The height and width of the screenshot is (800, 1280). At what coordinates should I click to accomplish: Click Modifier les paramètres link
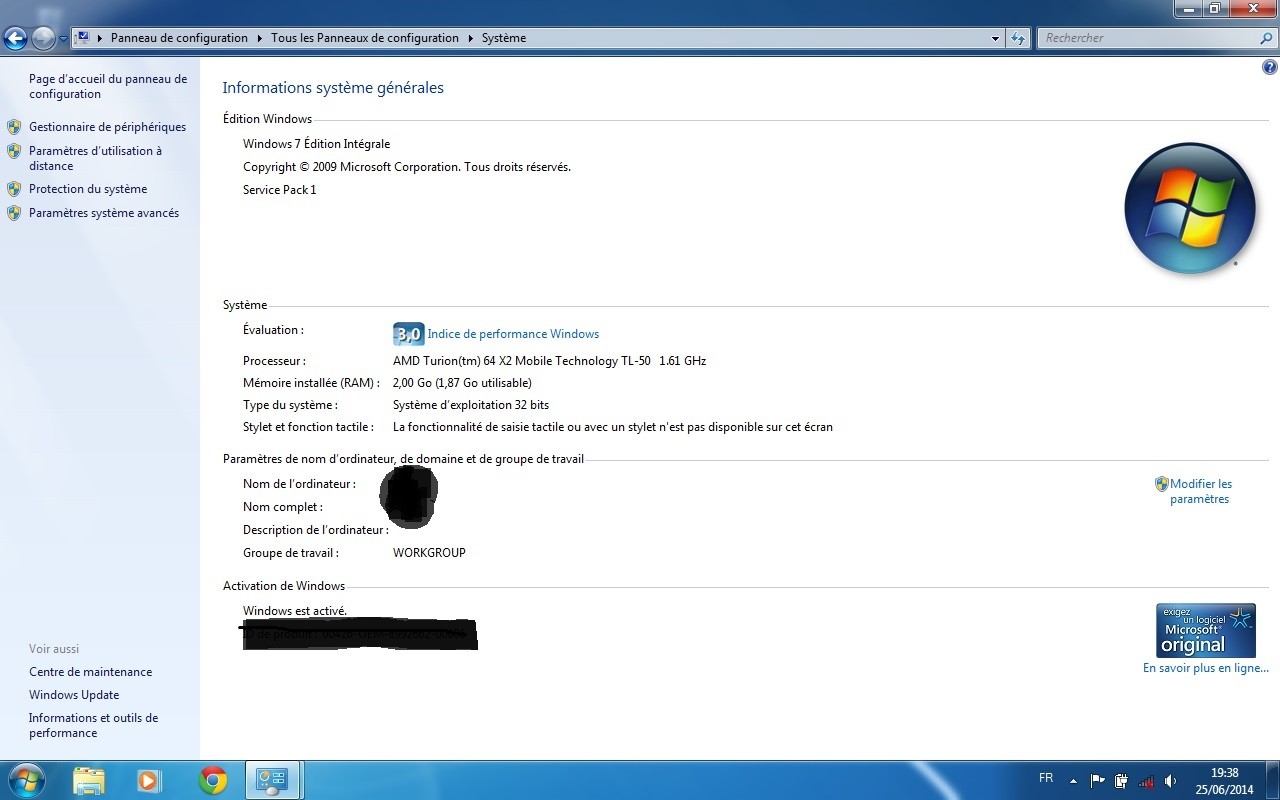(1200, 491)
